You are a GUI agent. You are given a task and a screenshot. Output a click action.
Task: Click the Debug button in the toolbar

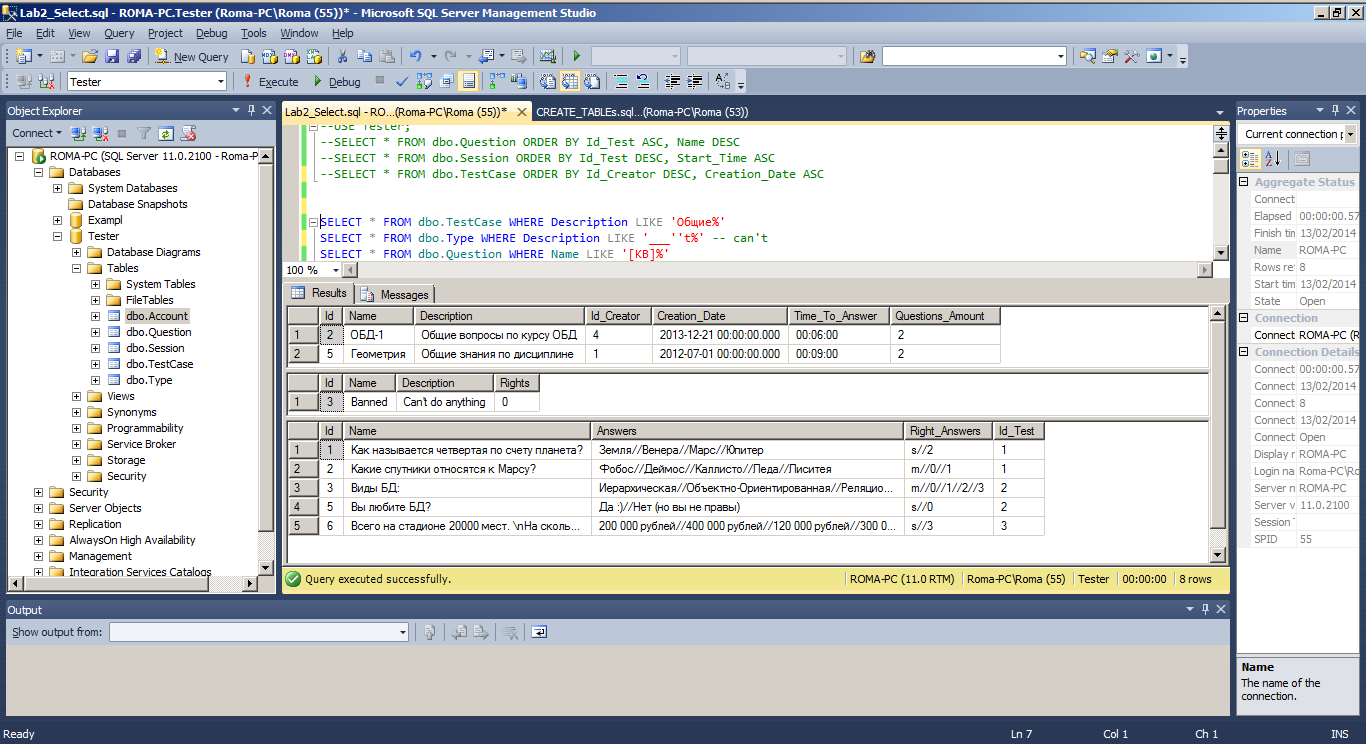coord(336,82)
